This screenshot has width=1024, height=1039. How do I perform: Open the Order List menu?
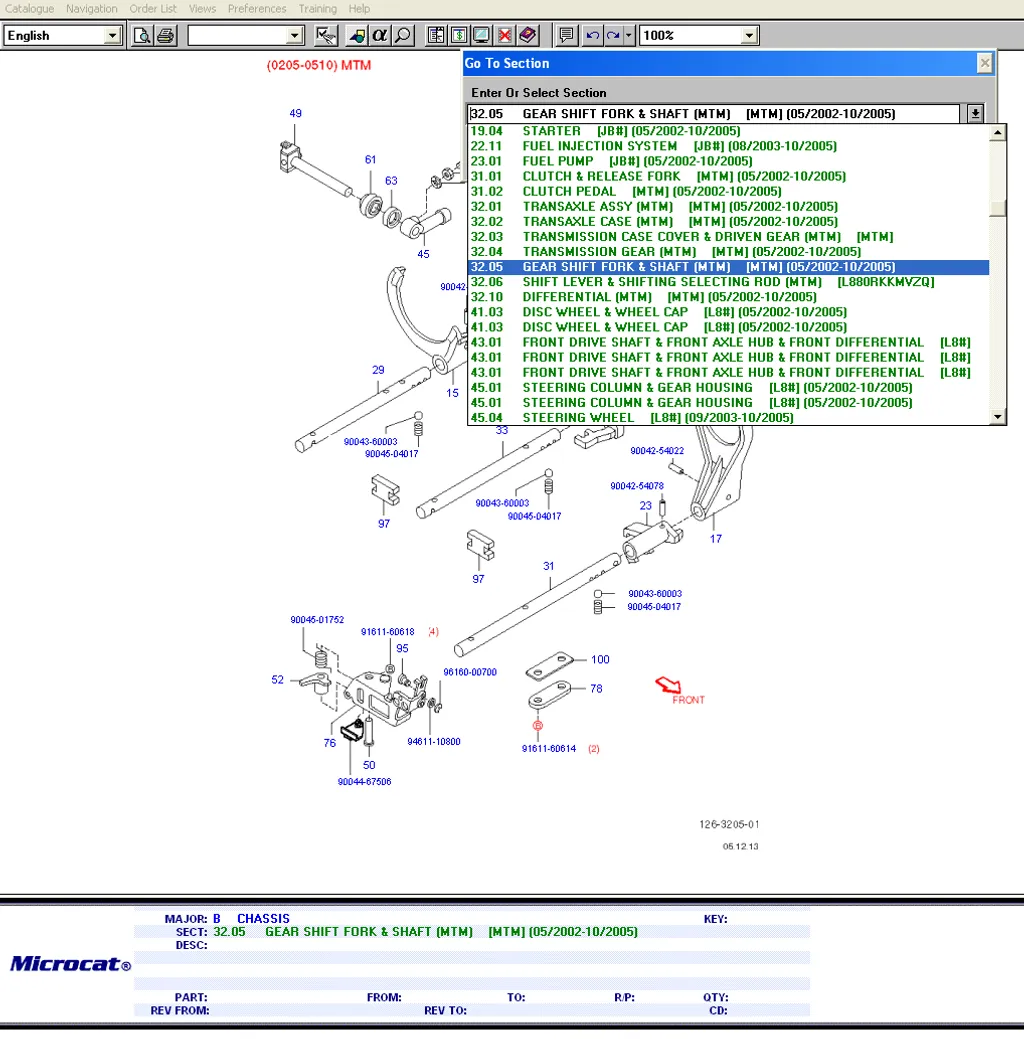click(x=153, y=9)
